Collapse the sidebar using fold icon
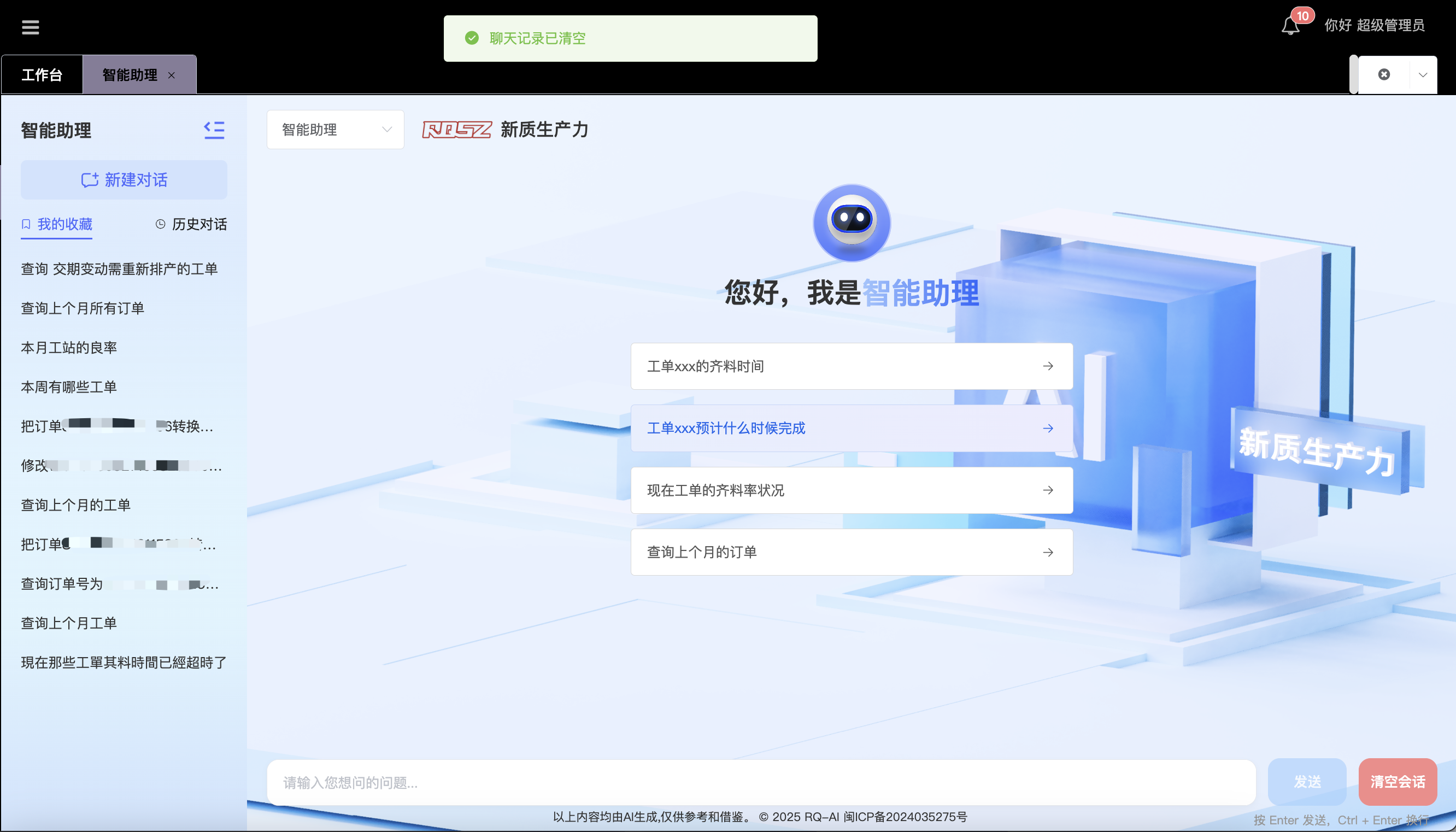The width and height of the screenshot is (1456, 832). click(x=214, y=130)
